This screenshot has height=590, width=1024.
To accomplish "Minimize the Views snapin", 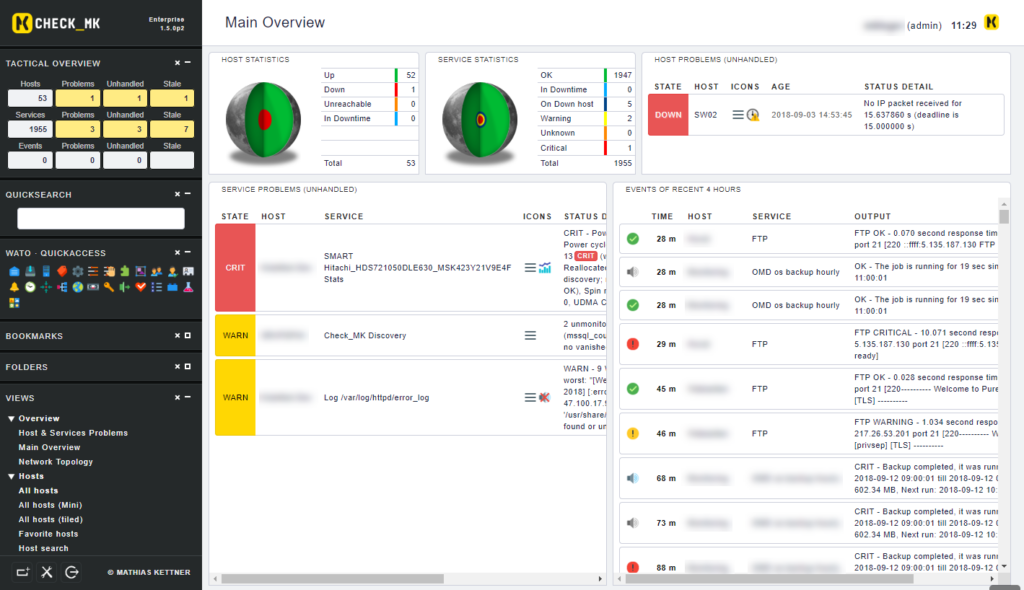I will (187, 397).
